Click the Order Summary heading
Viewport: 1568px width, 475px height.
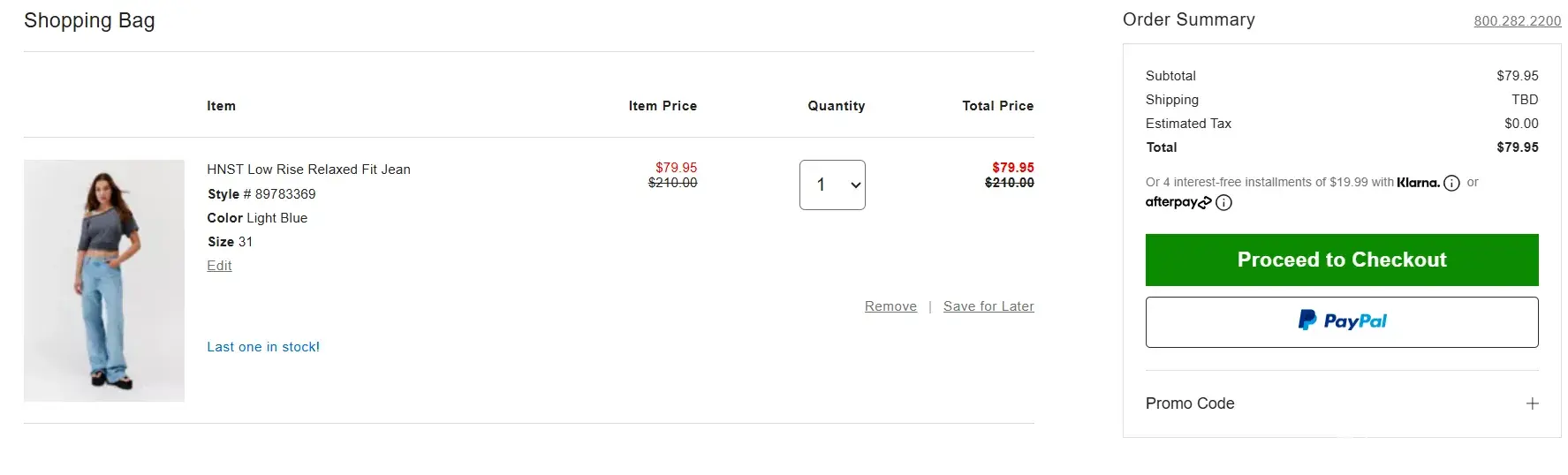click(x=1188, y=19)
